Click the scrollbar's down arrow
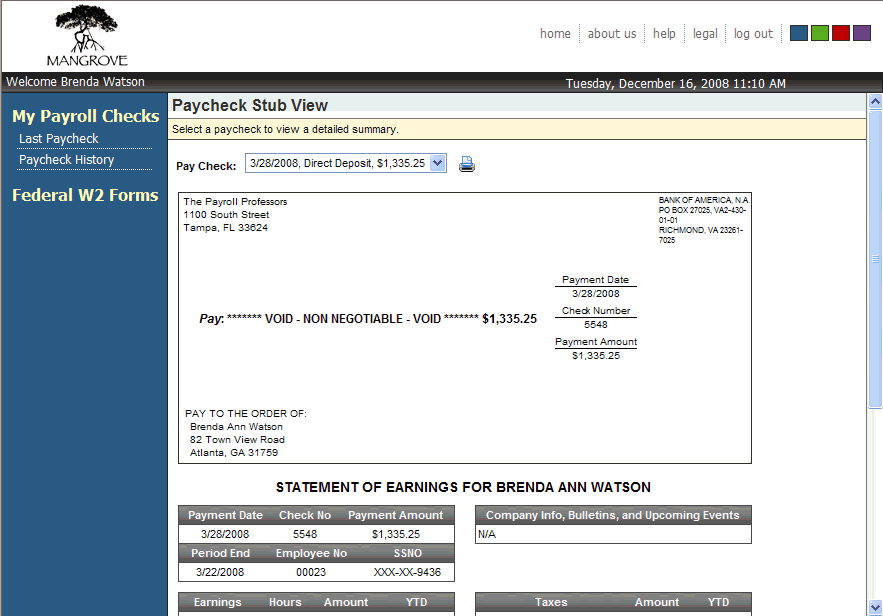The height and width of the screenshot is (616, 883). pos(875,609)
